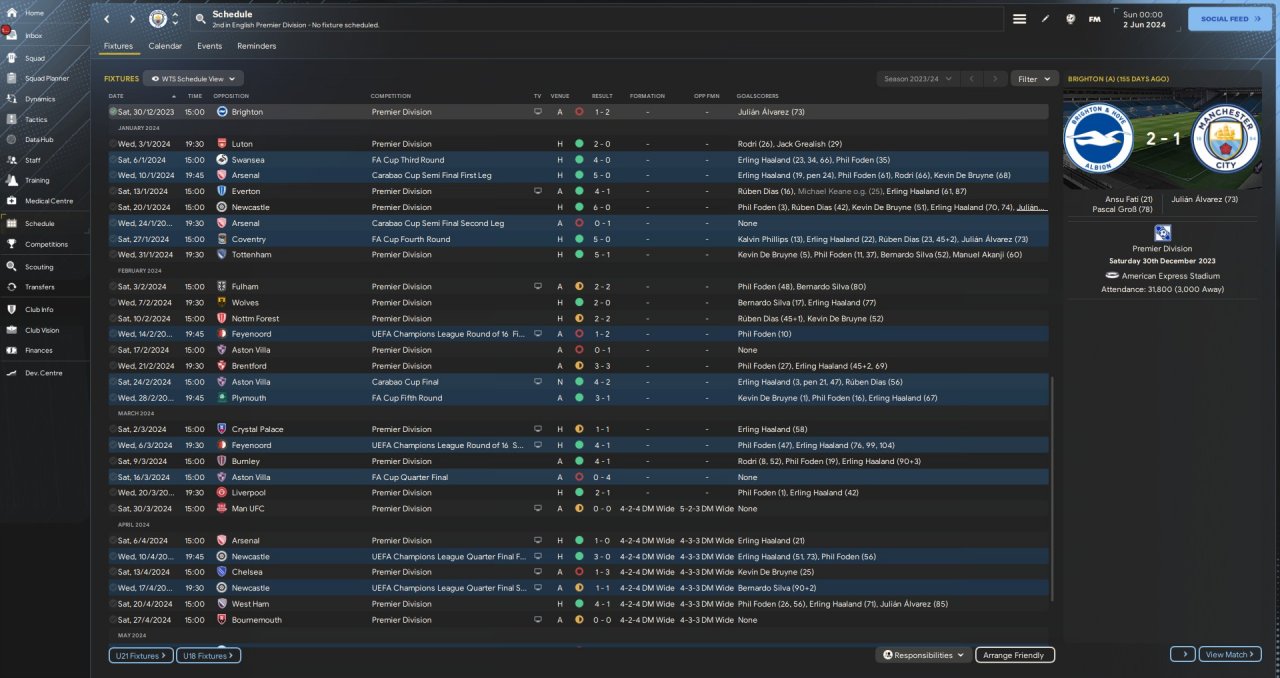Viewport: 1280px width, 678px height.
Task: Open the FM menu icon
Action: click(x=1094, y=19)
